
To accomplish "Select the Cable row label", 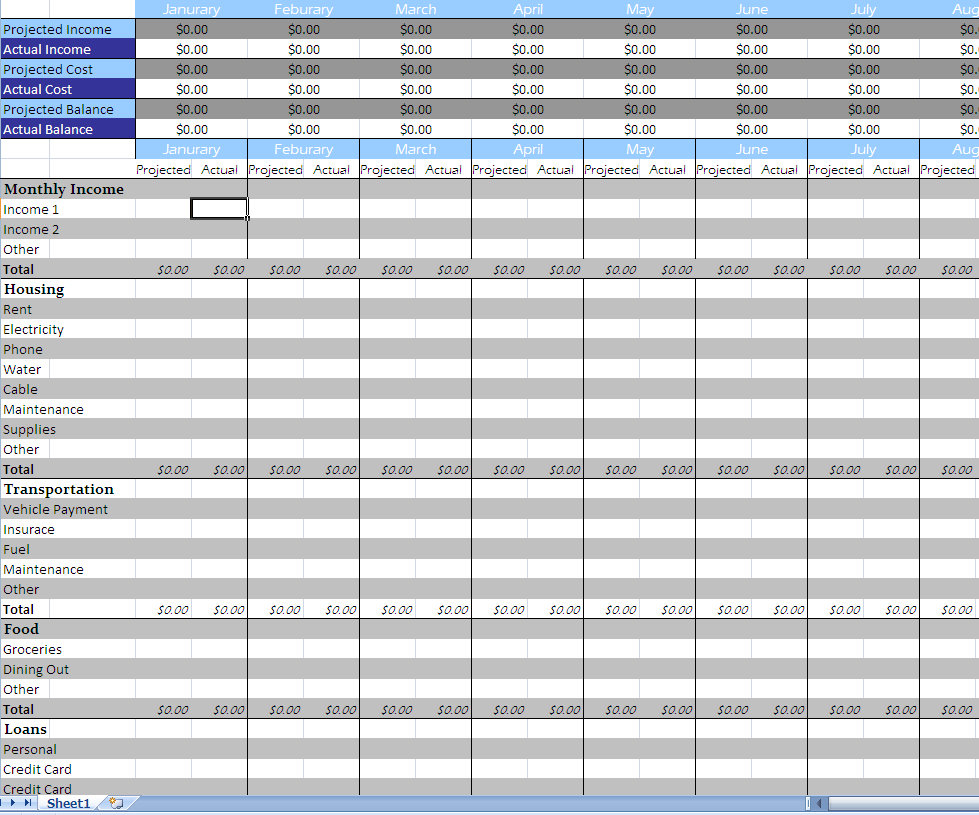I will (20, 389).
